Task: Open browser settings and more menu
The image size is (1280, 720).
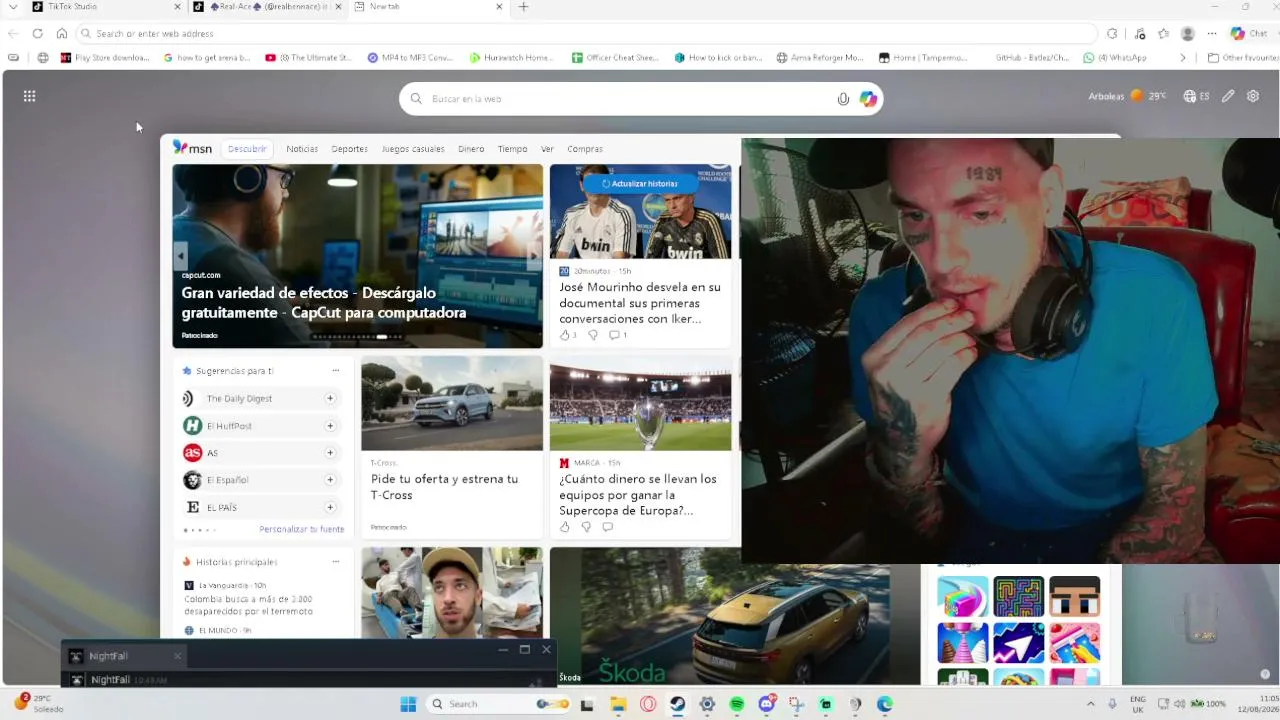Action: point(1212,33)
